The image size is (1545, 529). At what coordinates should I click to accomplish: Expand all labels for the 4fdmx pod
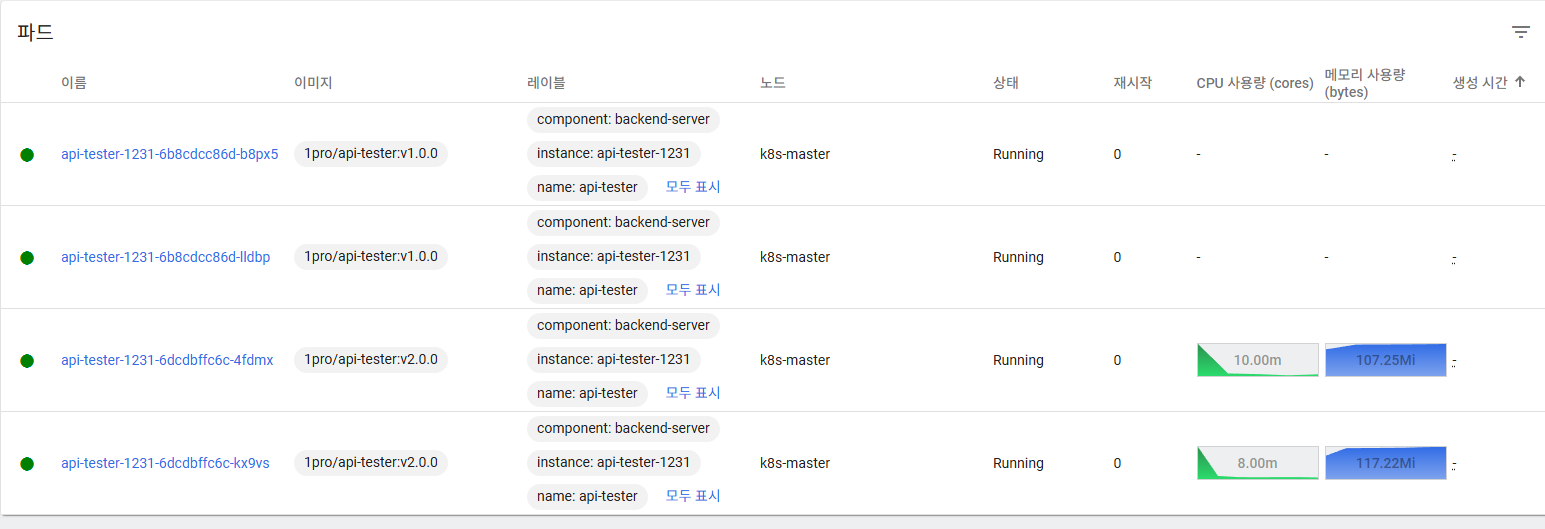click(x=693, y=393)
